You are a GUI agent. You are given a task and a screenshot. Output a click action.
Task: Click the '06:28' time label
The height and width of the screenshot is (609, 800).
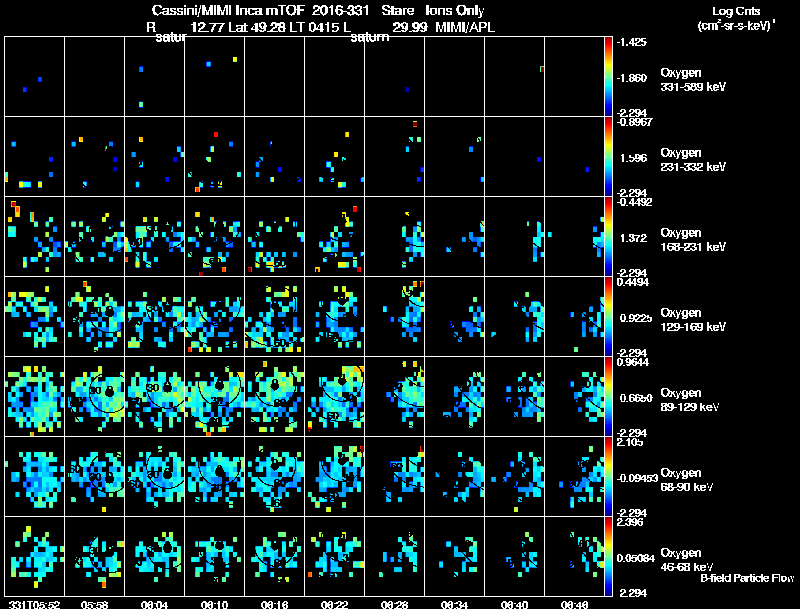(x=394, y=604)
